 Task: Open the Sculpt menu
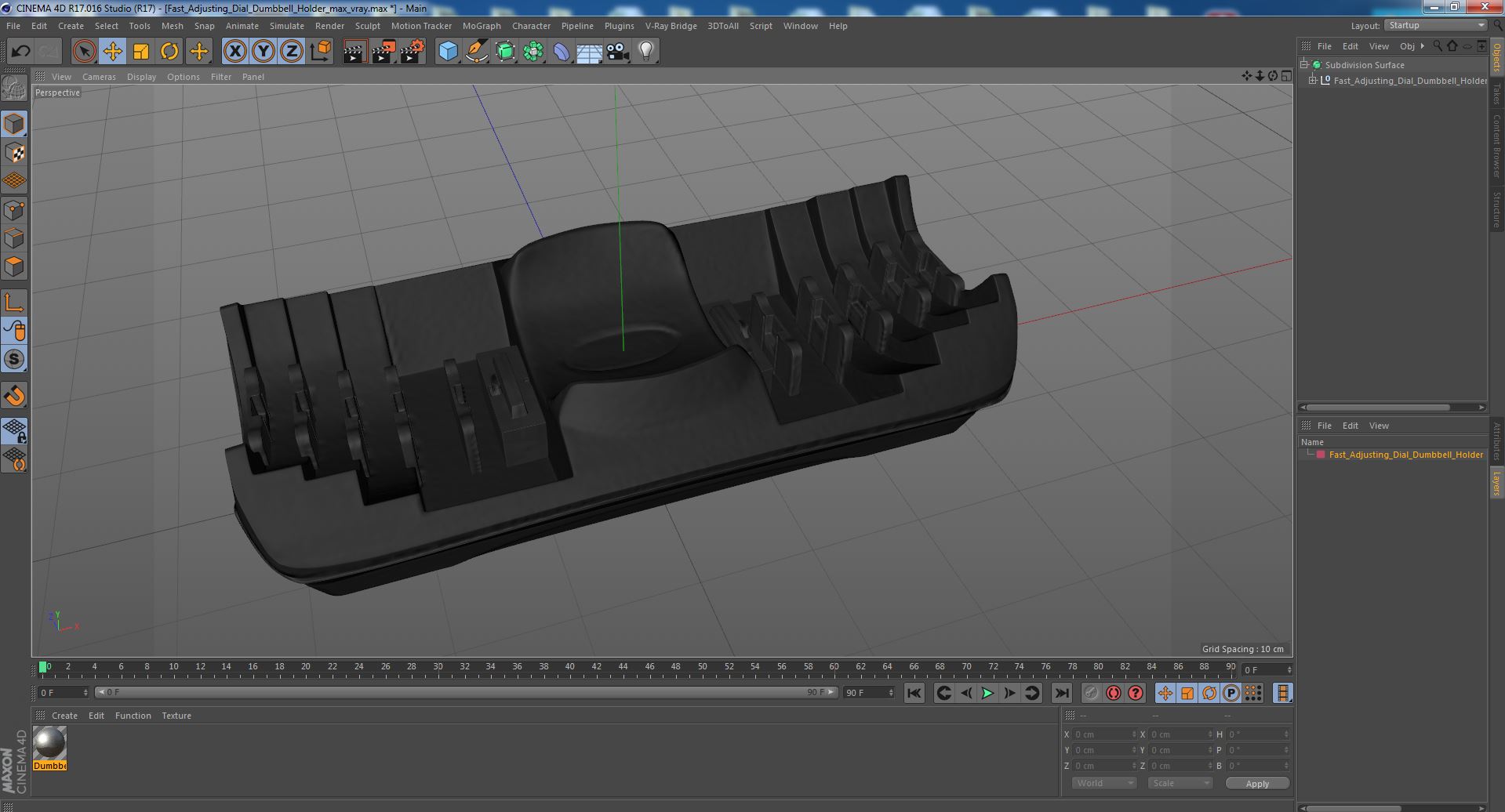point(367,26)
